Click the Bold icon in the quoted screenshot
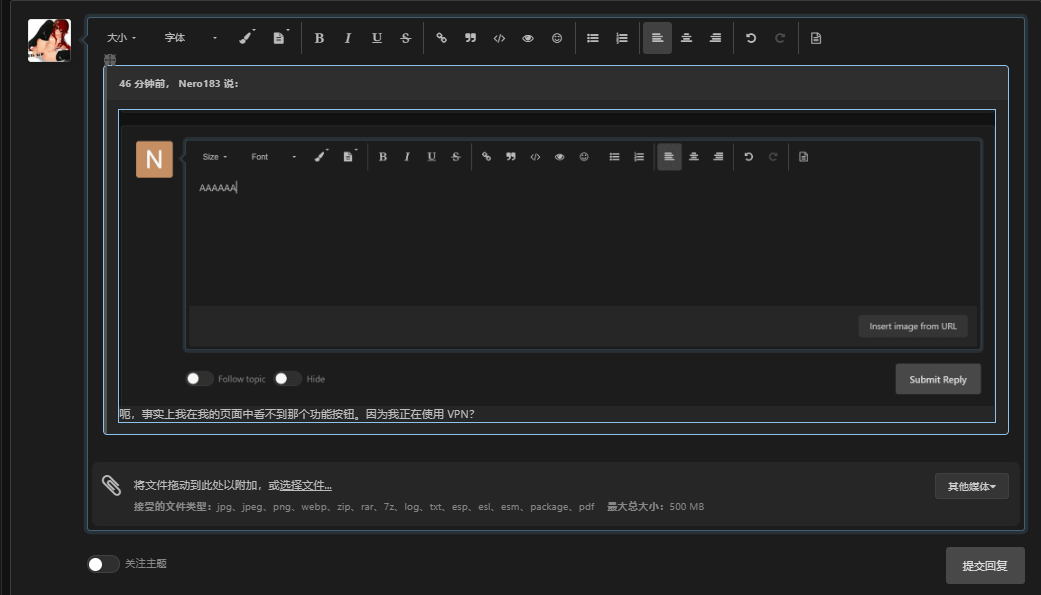Screen dimensions: 1041x595 click(x=382, y=157)
